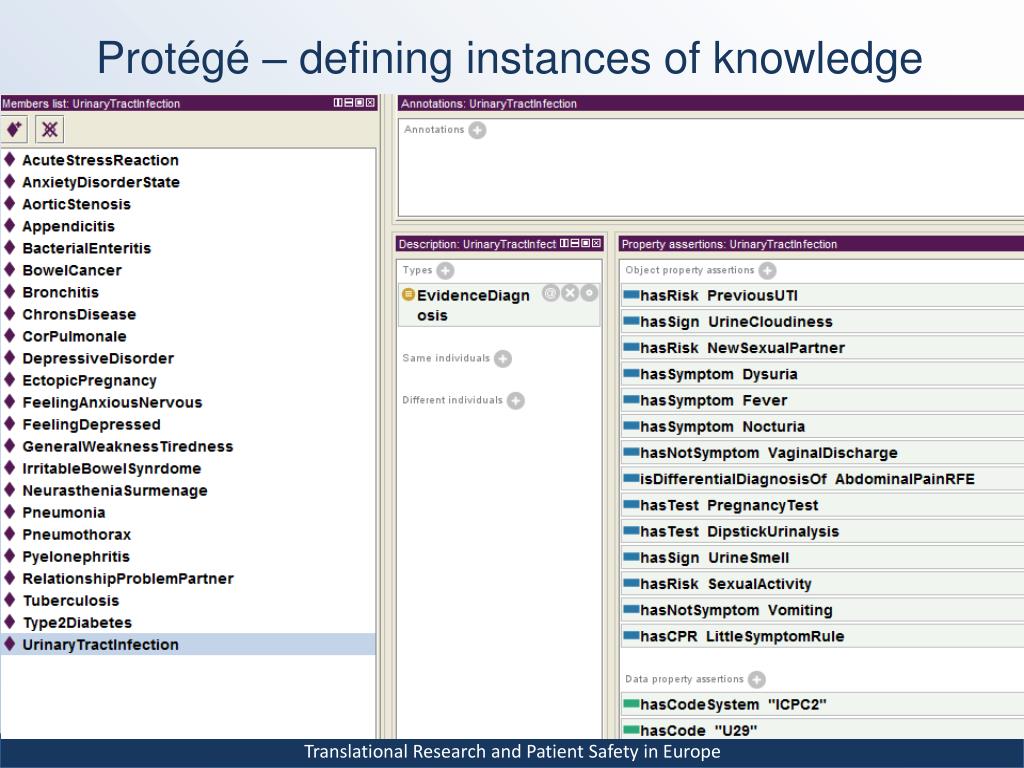
Task: Click the EvidenceDiagnosis class circle icon
Action: tap(408, 295)
